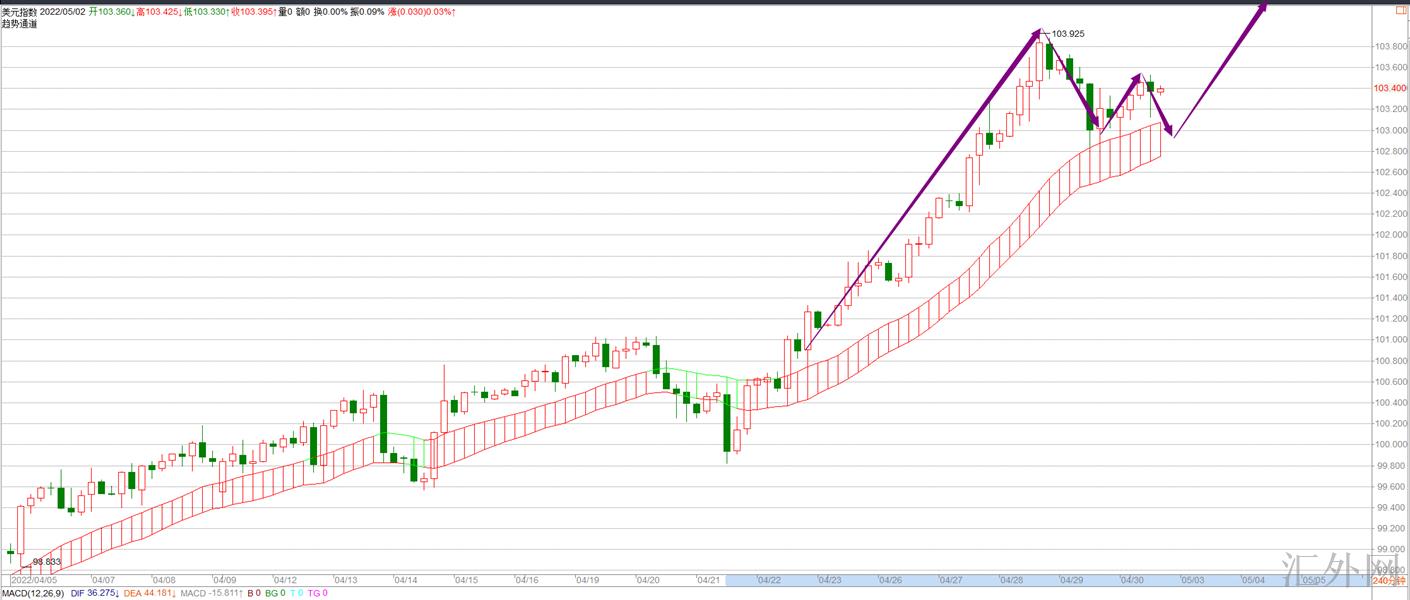Click the highlighted blue time range bar
This screenshot has height=600, width=1410.
(950, 580)
